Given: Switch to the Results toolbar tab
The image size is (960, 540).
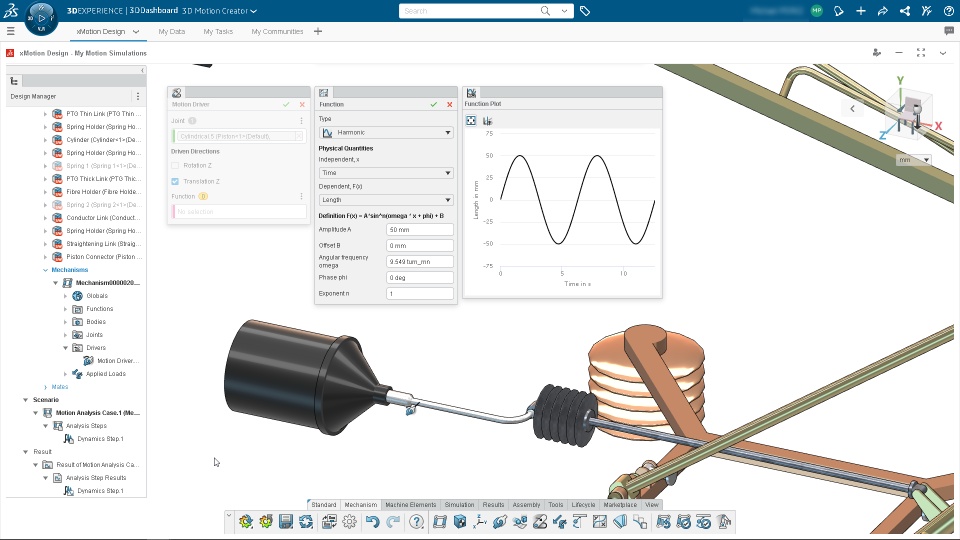Looking at the screenshot, I should point(493,504).
